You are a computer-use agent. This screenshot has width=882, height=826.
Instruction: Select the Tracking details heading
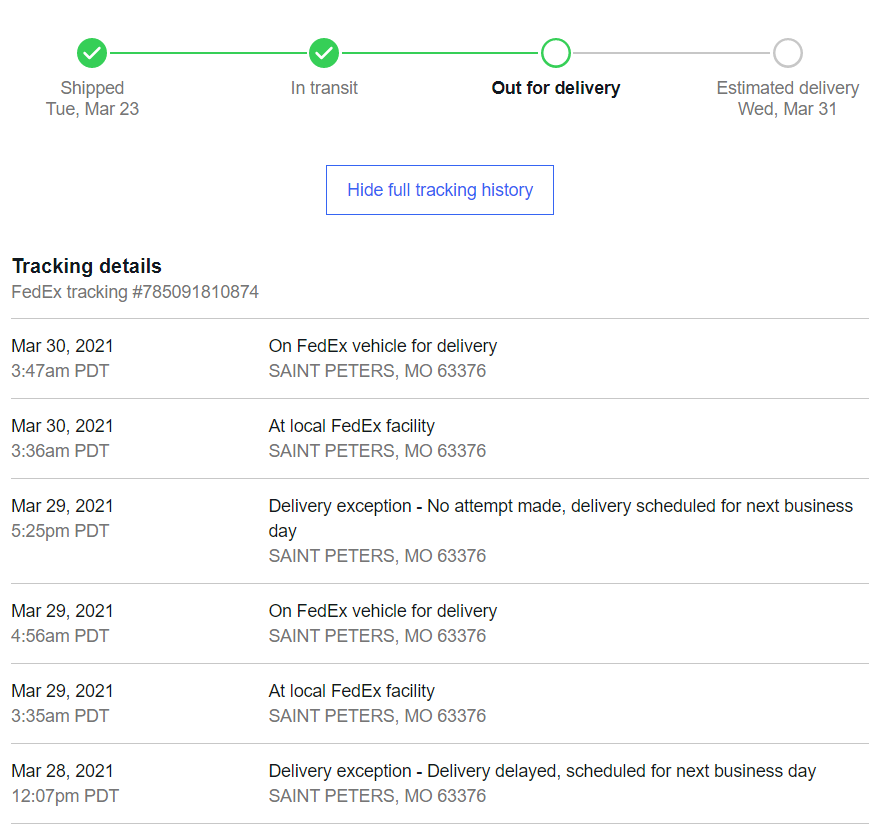pos(87,266)
